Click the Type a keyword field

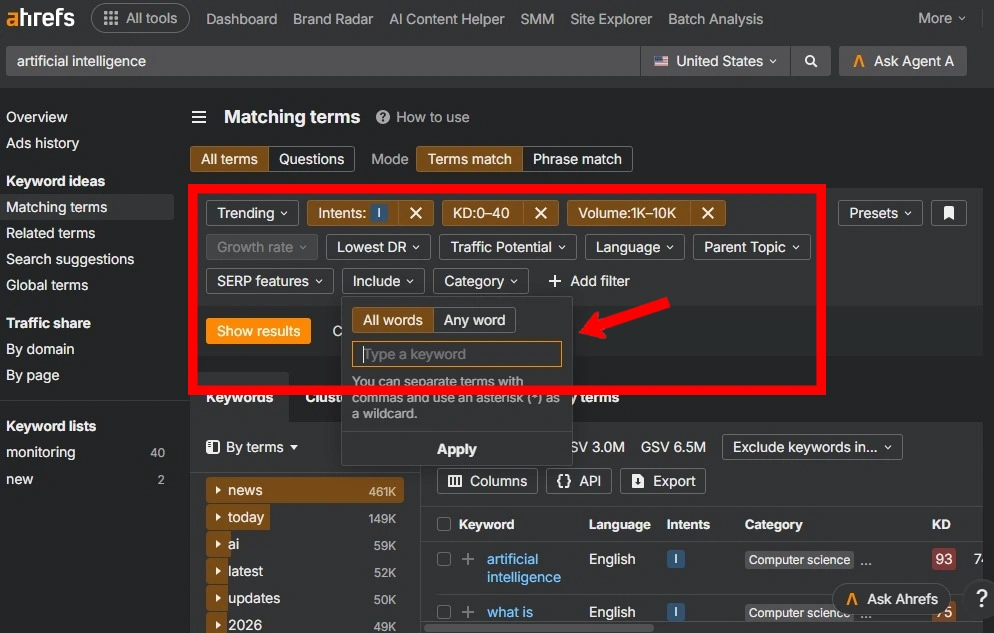coord(456,354)
